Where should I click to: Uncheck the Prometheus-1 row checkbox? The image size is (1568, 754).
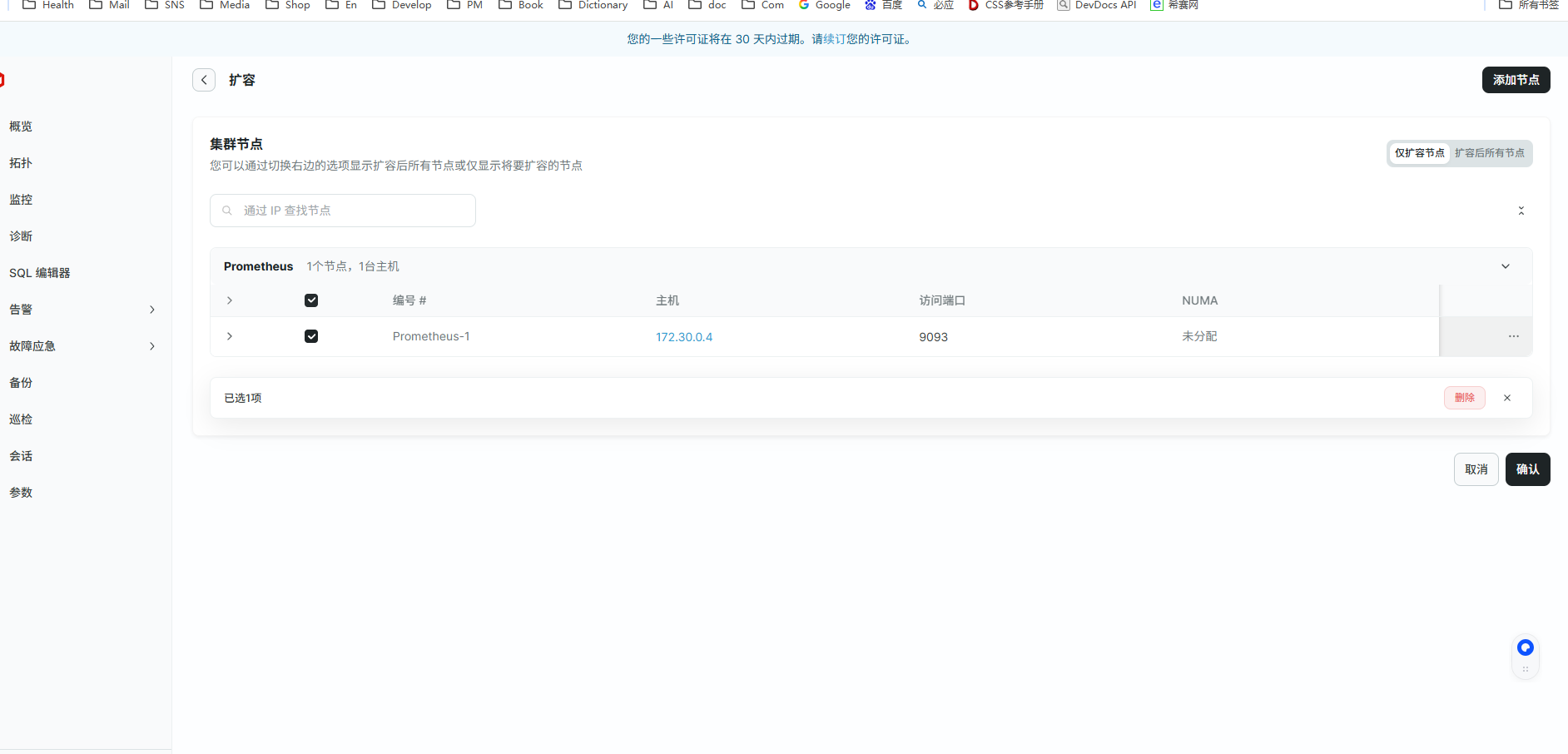311,336
